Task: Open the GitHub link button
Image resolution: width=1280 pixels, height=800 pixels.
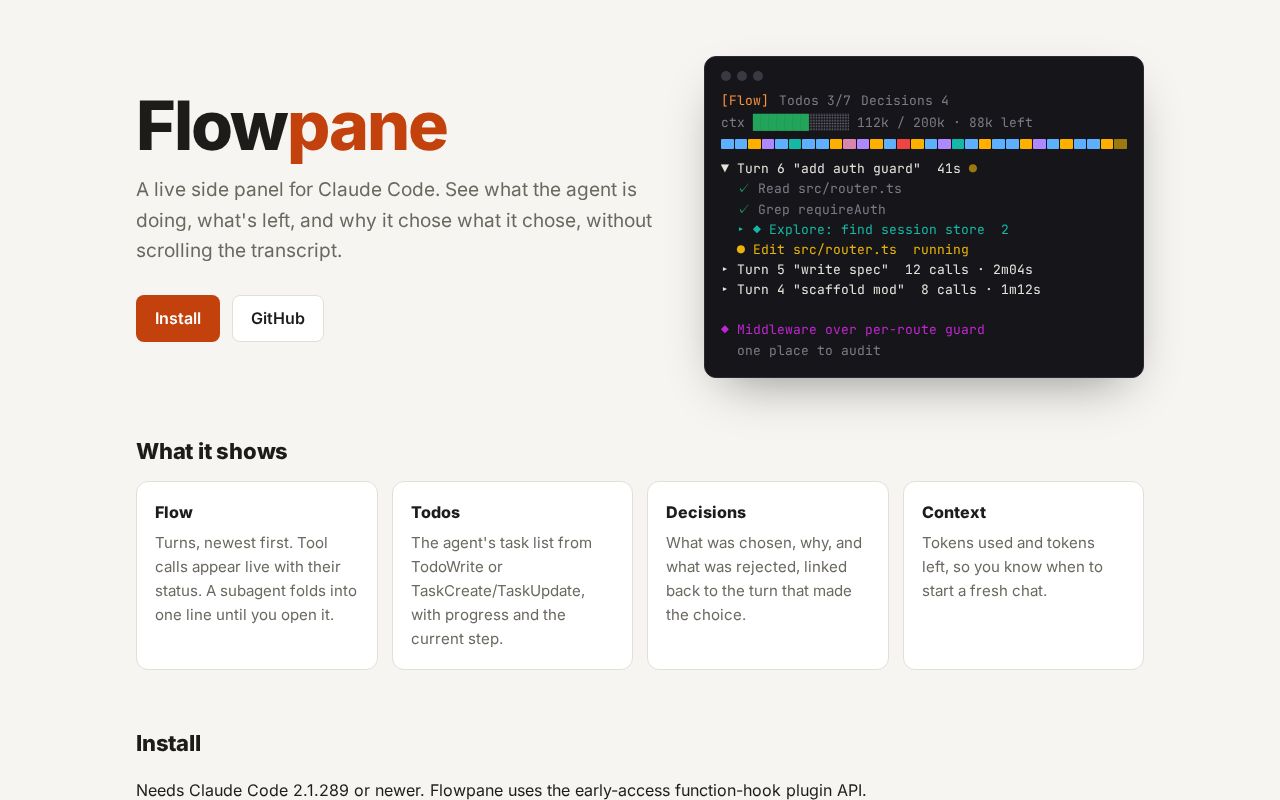Action: tap(278, 318)
